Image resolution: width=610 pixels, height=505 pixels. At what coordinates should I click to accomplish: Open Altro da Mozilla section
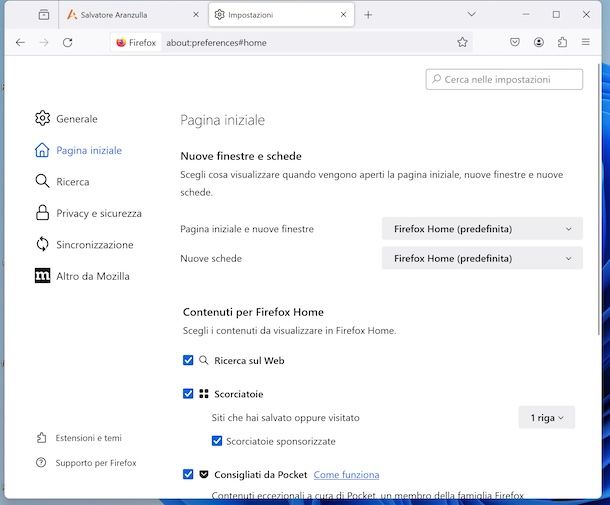coord(82,276)
